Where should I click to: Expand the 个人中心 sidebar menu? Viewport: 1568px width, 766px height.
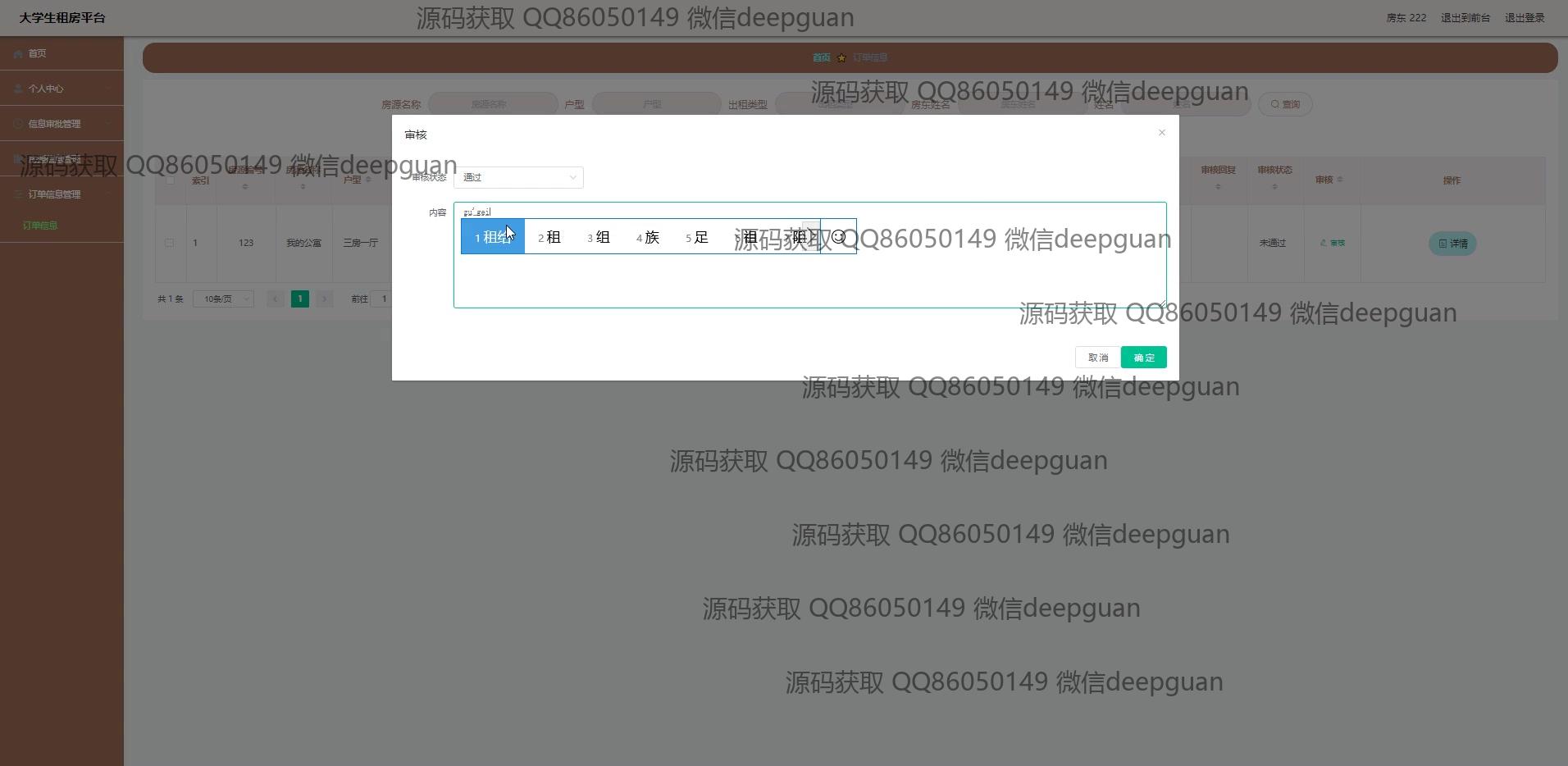tap(62, 89)
